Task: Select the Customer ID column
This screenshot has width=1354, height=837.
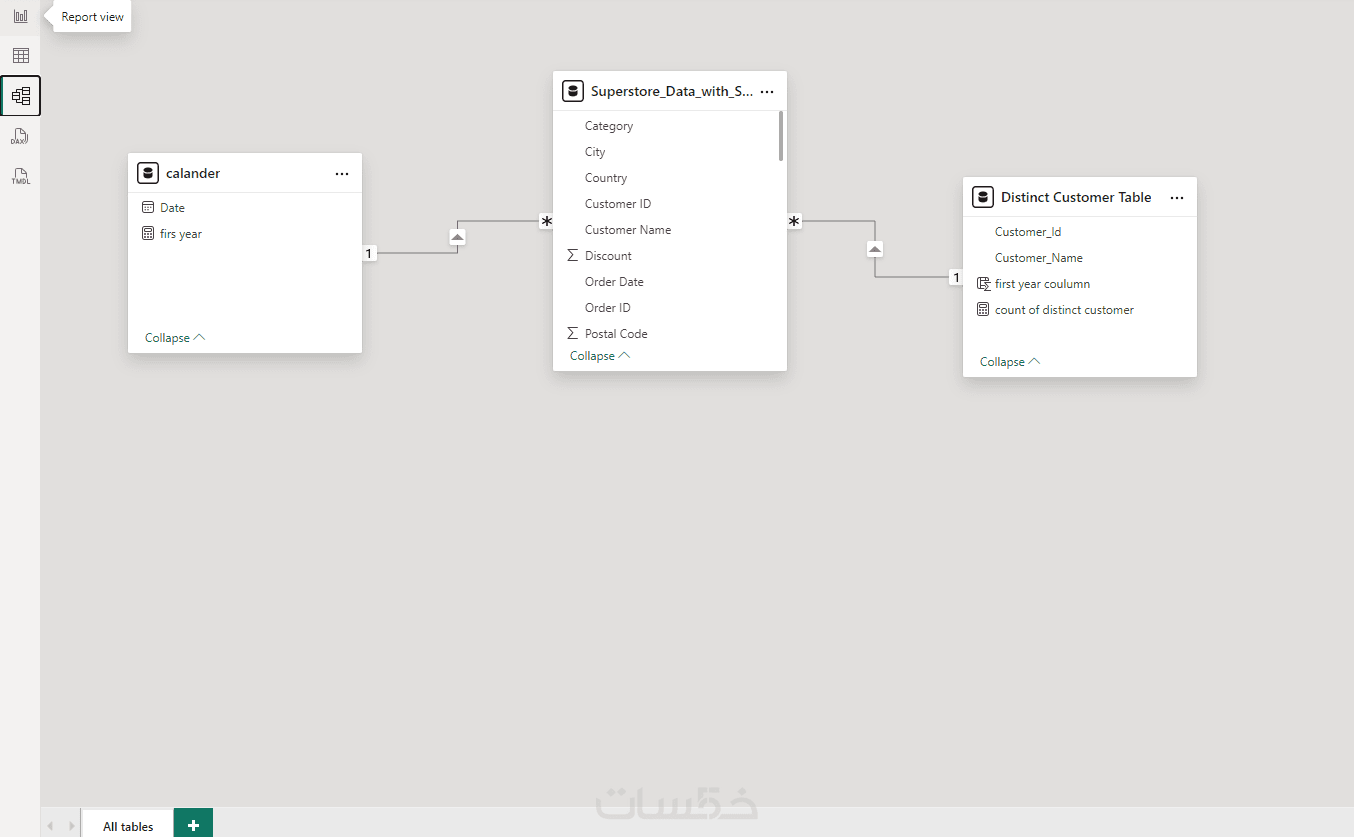Action: click(617, 204)
